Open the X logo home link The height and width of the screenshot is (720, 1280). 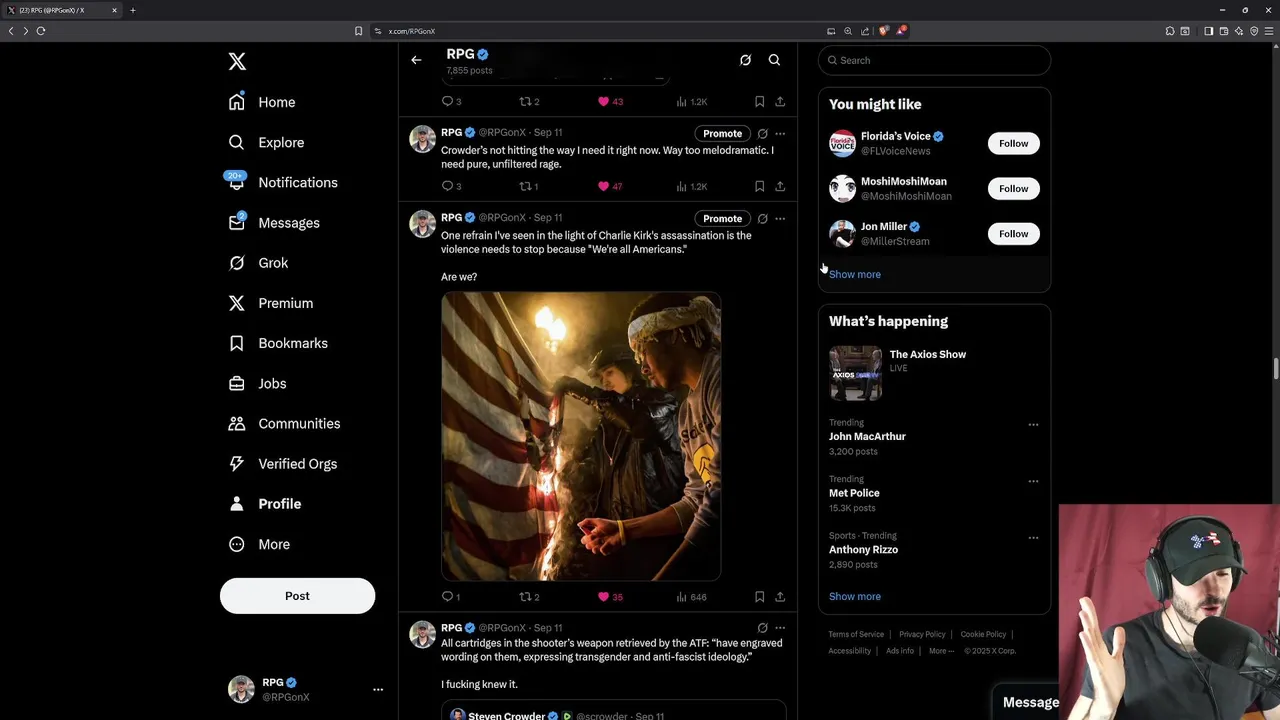(x=237, y=62)
